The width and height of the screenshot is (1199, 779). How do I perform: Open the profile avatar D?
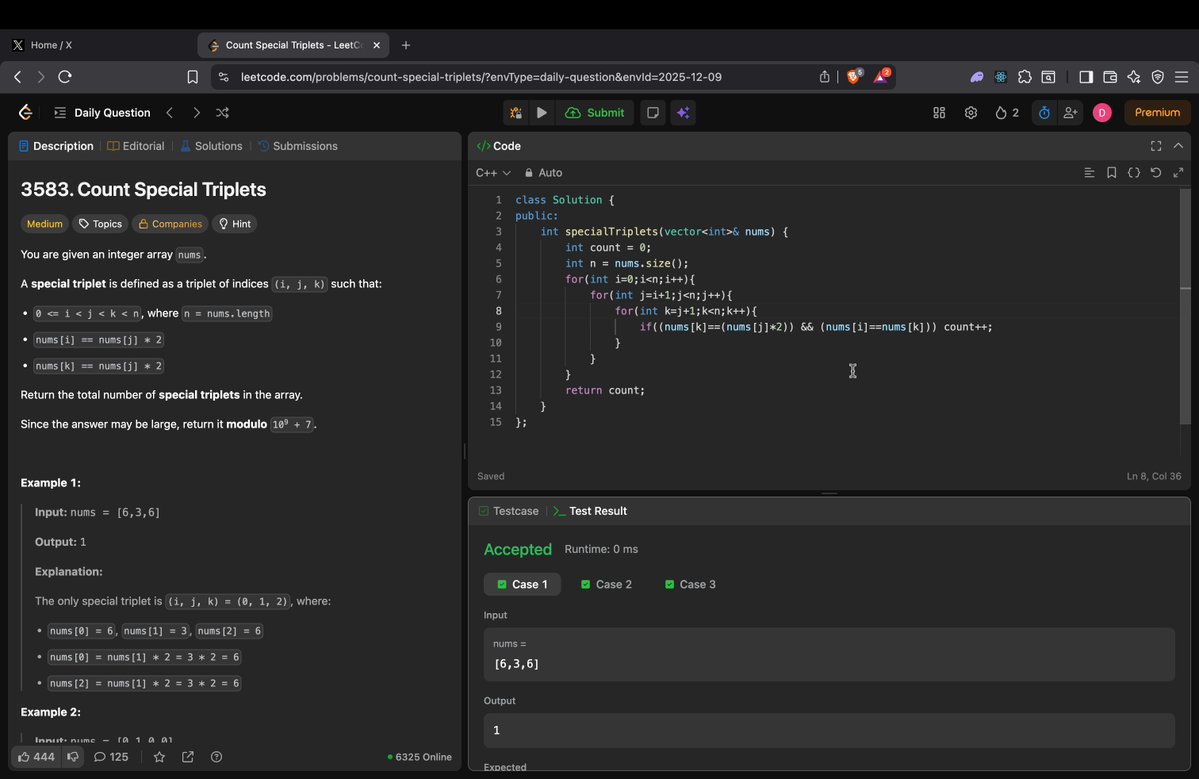[x=1102, y=112]
